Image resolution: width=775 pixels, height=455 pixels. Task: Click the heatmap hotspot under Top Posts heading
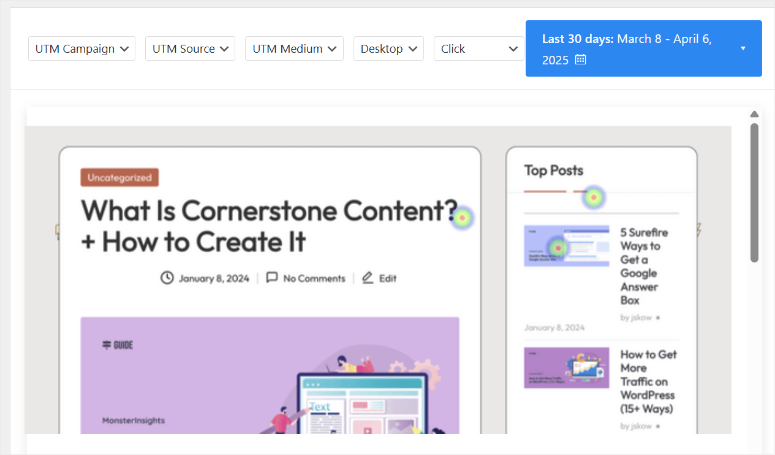[594, 198]
